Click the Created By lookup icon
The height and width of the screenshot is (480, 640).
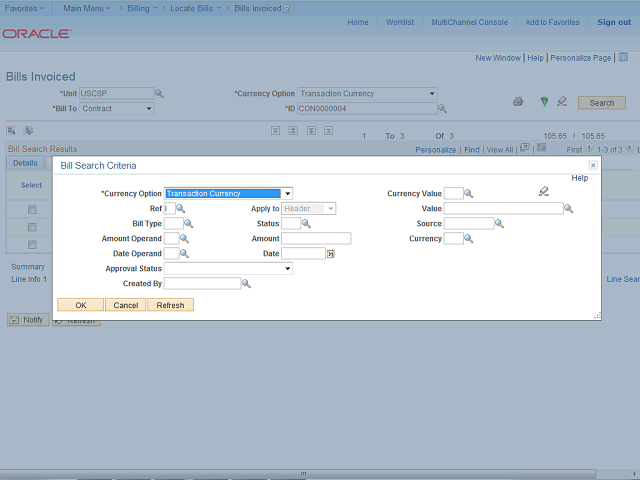point(246,284)
